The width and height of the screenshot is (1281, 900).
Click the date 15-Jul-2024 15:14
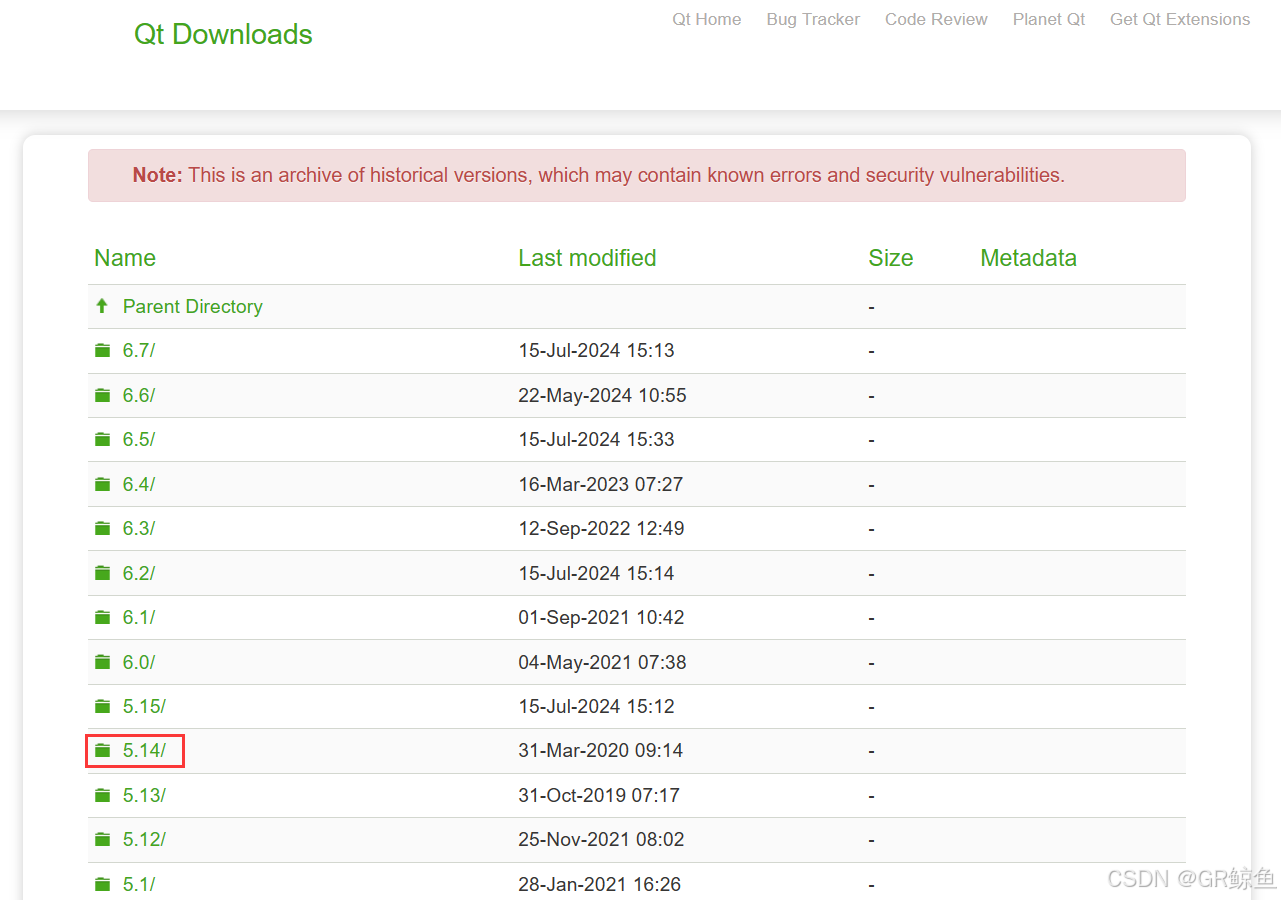click(x=596, y=573)
